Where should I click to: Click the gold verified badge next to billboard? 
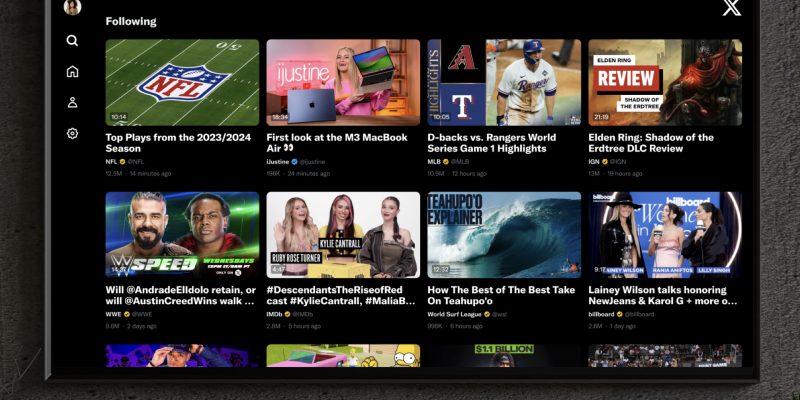click(x=620, y=314)
